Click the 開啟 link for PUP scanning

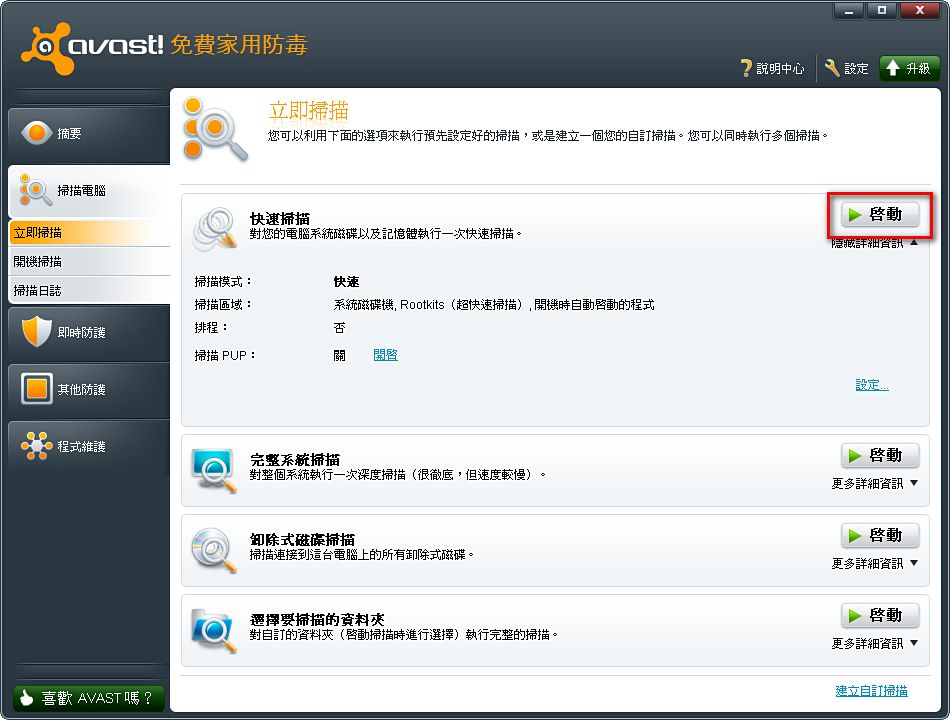point(385,355)
